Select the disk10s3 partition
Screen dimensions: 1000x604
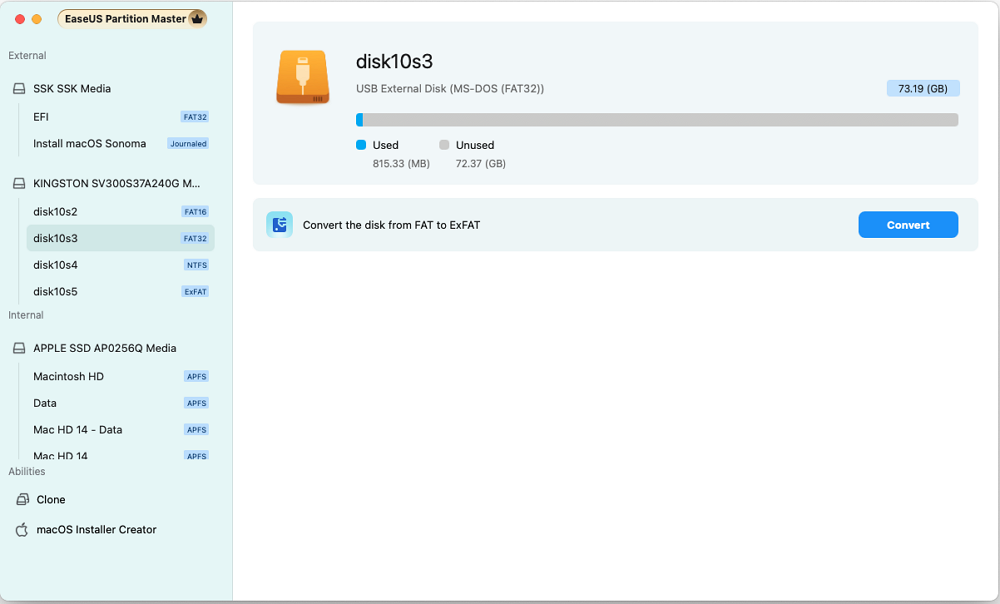121,238
